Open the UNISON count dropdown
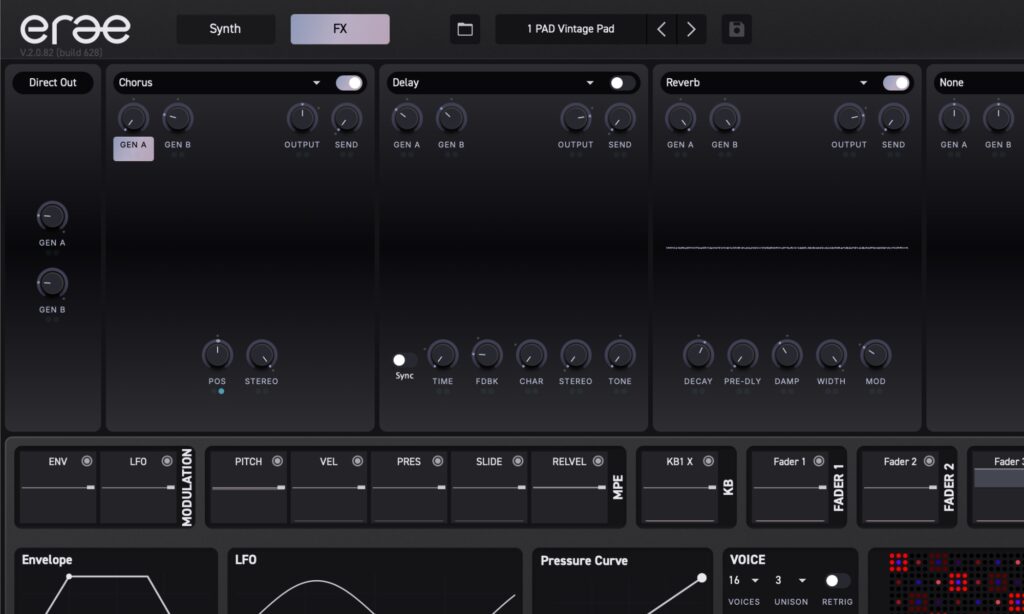The width and height of the screenshot is (1024, 614). 790,580
